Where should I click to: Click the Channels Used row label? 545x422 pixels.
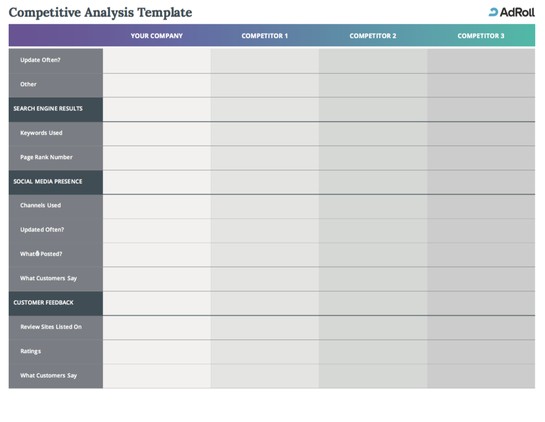pyautogui.click(x=40, y=205)
